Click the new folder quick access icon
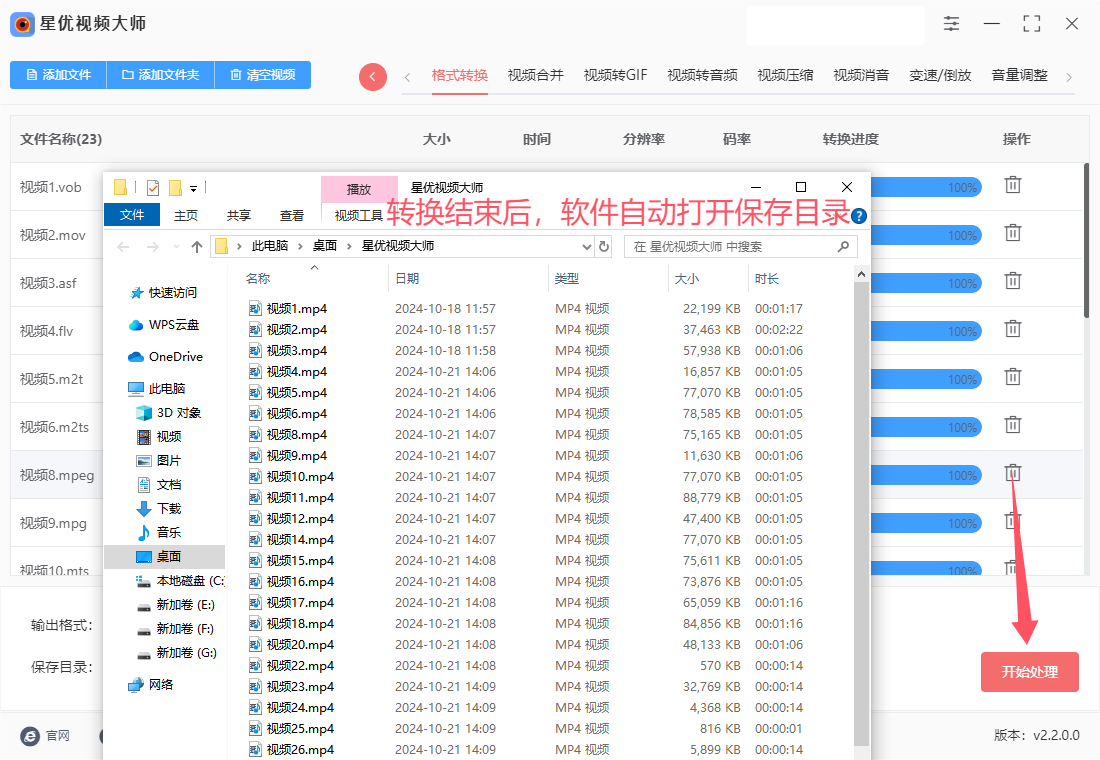1100x760 pixels. pyautogui.click(x=175, y=187)
